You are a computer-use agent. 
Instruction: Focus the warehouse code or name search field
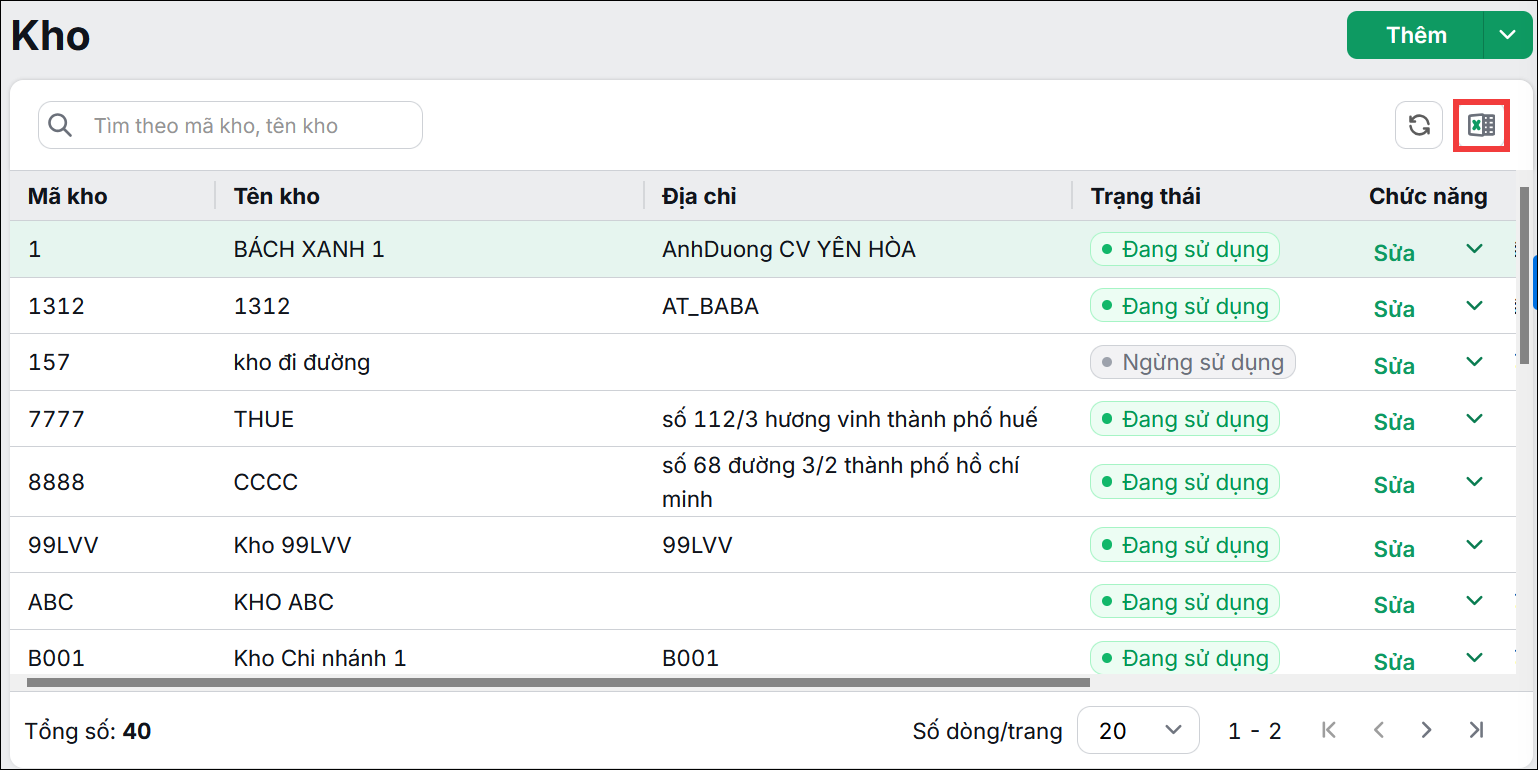click(x=230, y=125)
